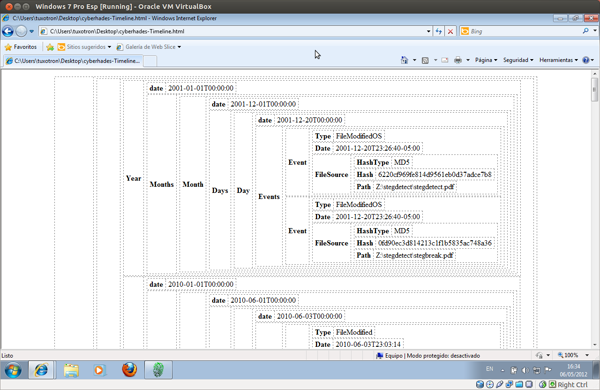Open the Seguridad menu
Screen dimensions: 600x390
[518, 60]
